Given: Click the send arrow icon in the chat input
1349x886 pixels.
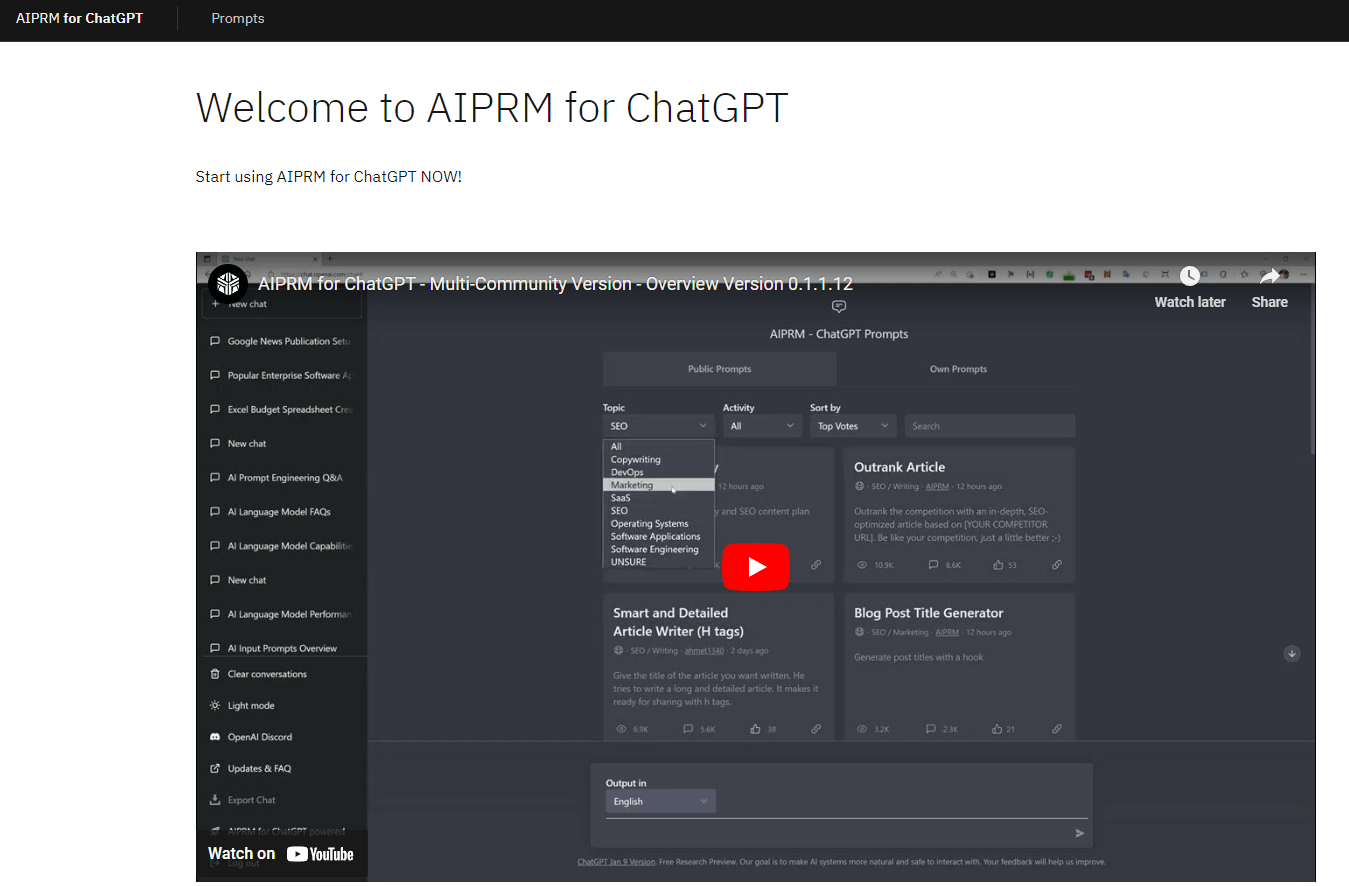Looking at the screenshot, I should click(x=1080, y=833).
